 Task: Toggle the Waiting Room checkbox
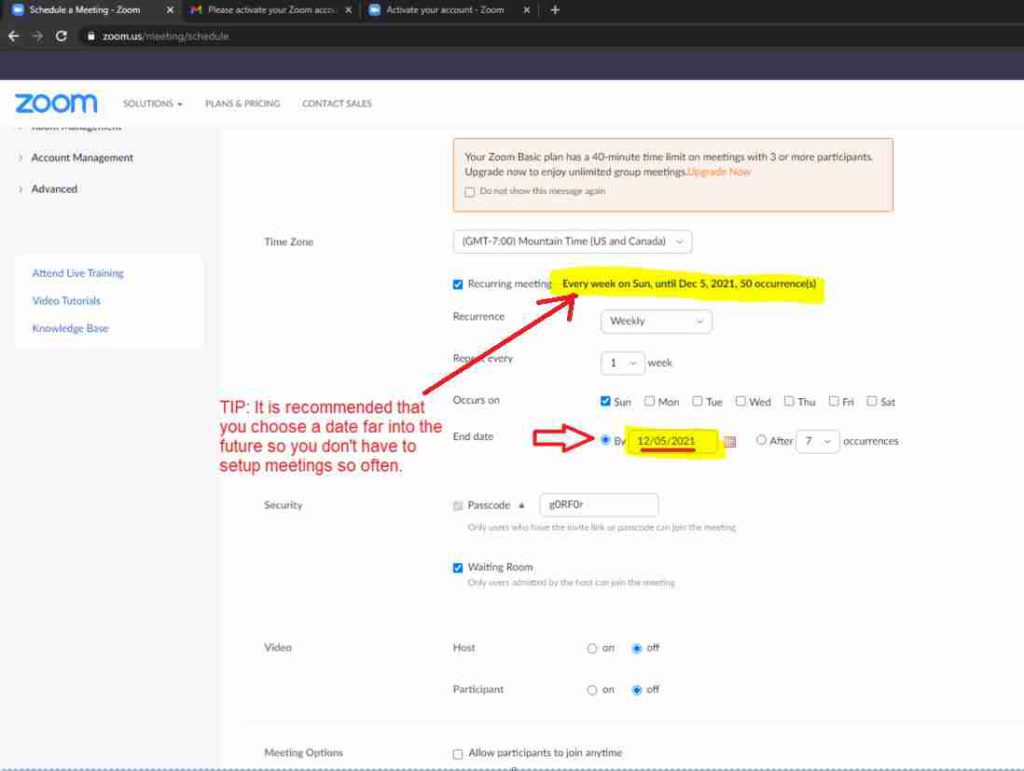(458, 567)
